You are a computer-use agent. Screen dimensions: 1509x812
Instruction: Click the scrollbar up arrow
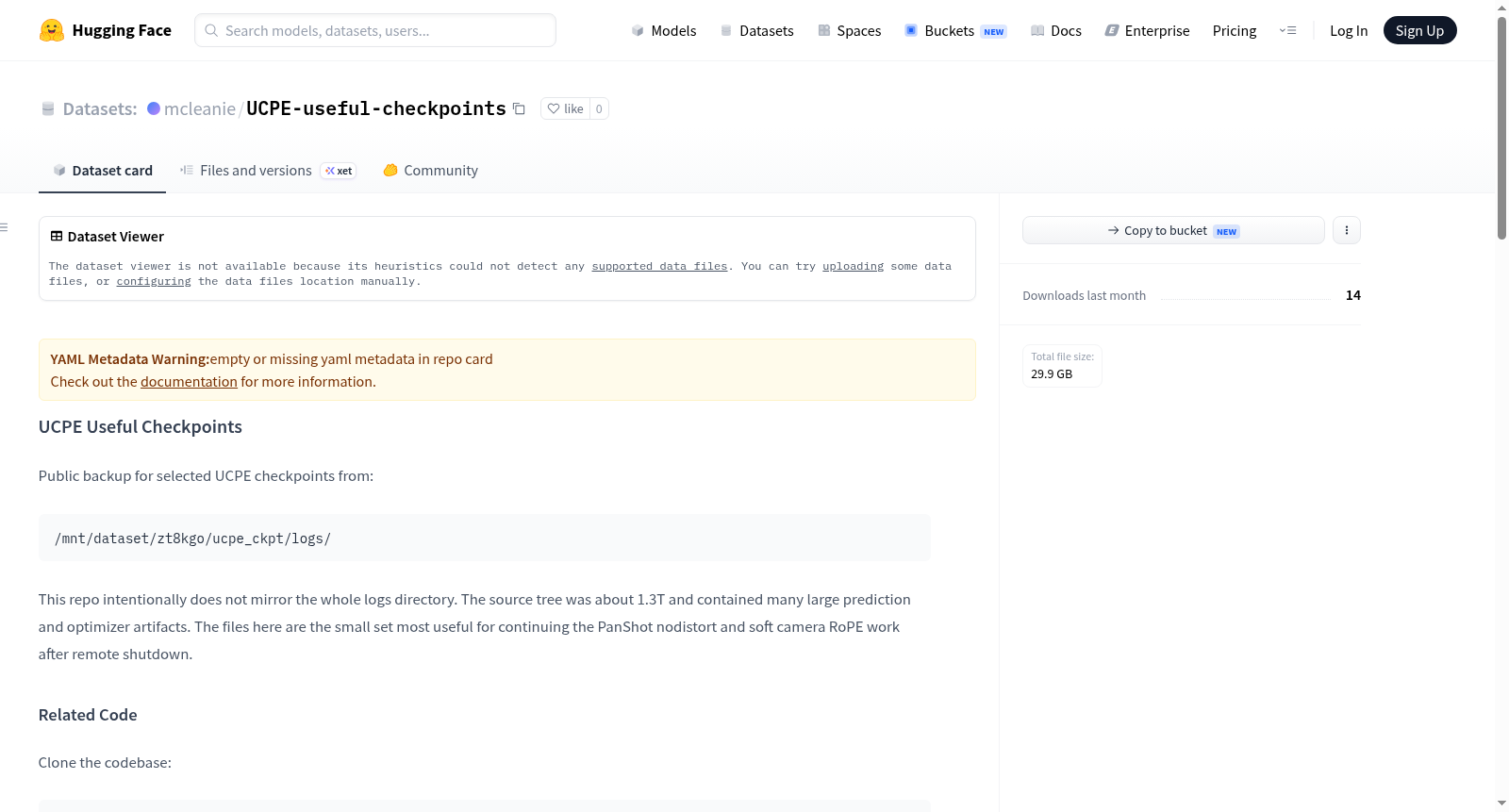click(x=1501, y=7)
